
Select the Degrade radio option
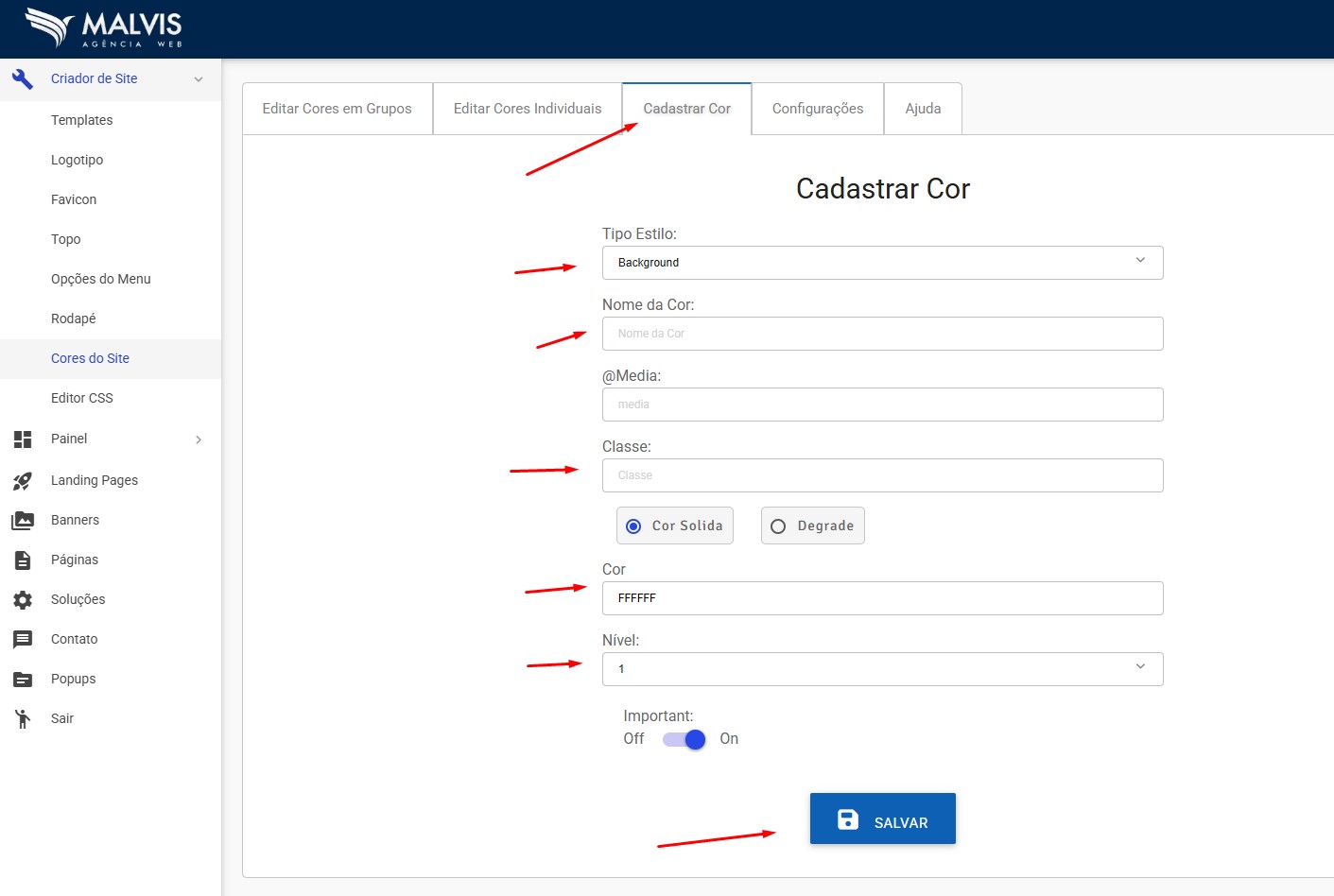778,526
